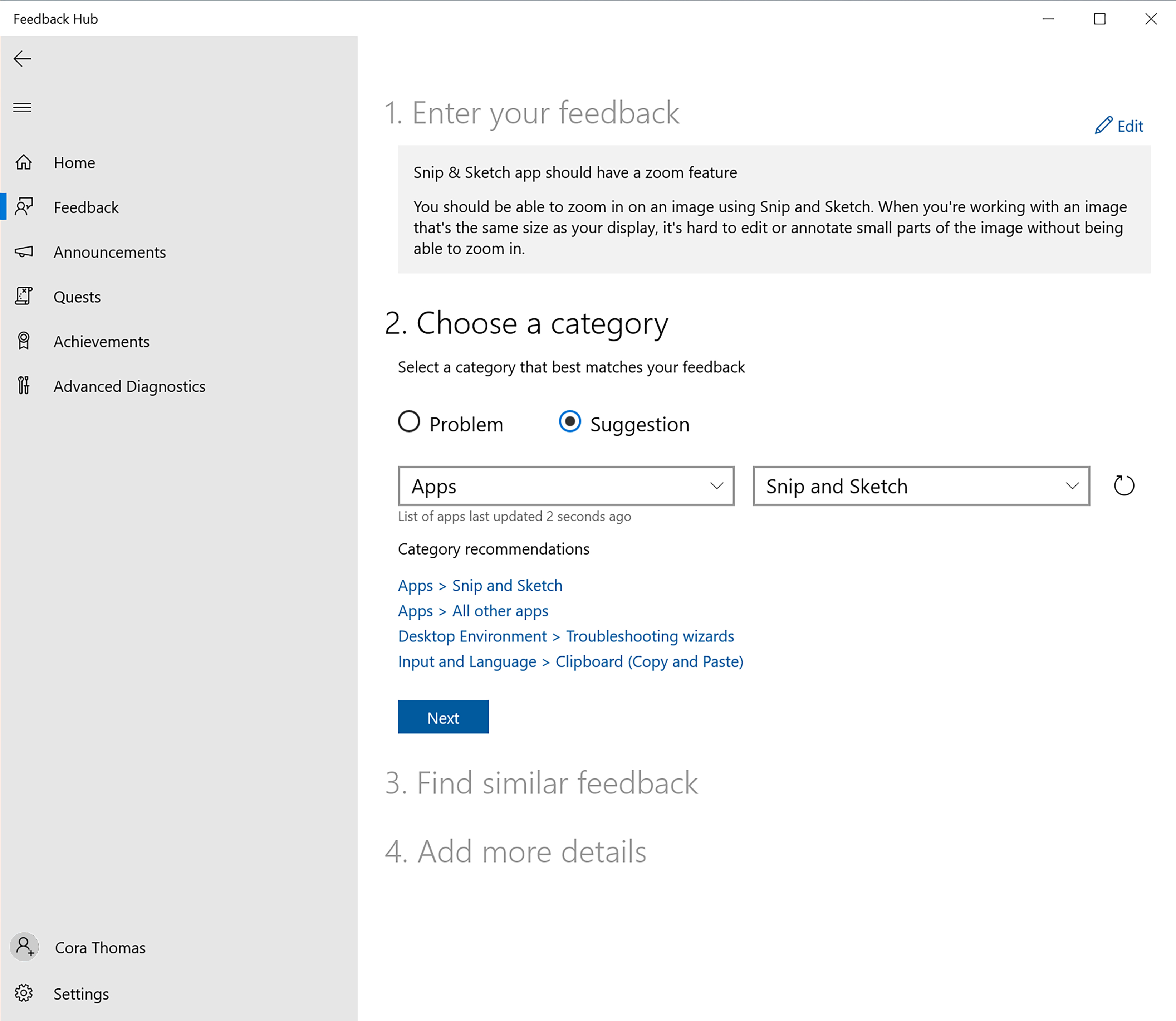Viewport: 1176px width, 1021px height.
Task: Click the Achievements icon
Action: (x=25, y=341)
